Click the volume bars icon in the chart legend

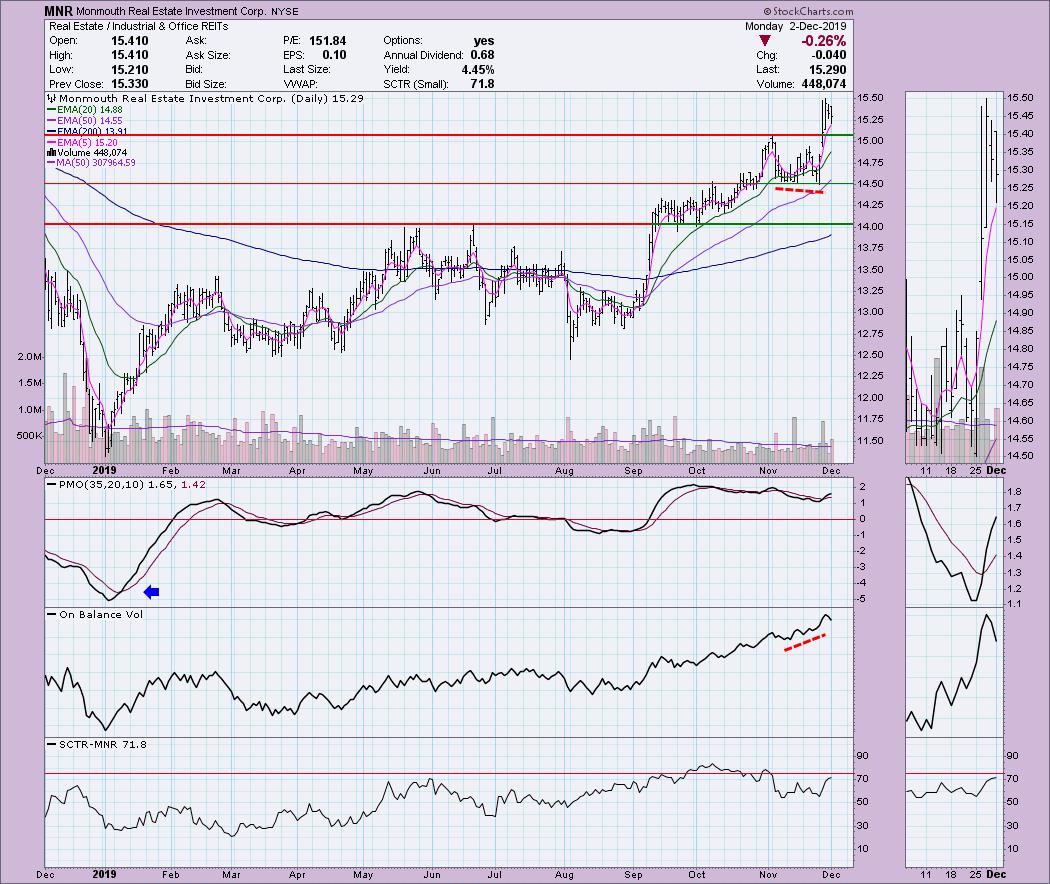51,153
